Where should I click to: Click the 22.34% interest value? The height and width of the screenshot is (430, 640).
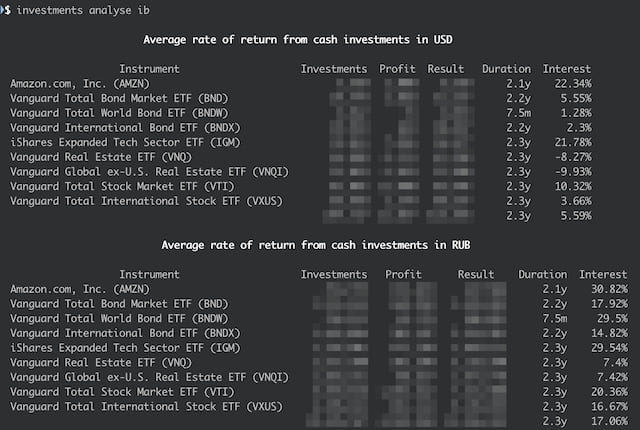point(573,84)
